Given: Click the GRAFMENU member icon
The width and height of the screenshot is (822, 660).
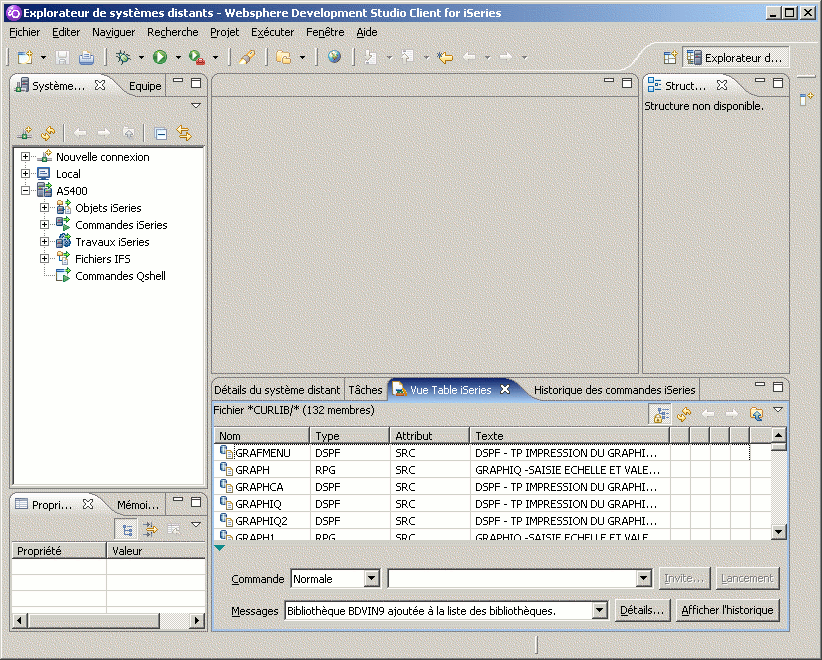Looking at the screenshot, I should (226, 452).
